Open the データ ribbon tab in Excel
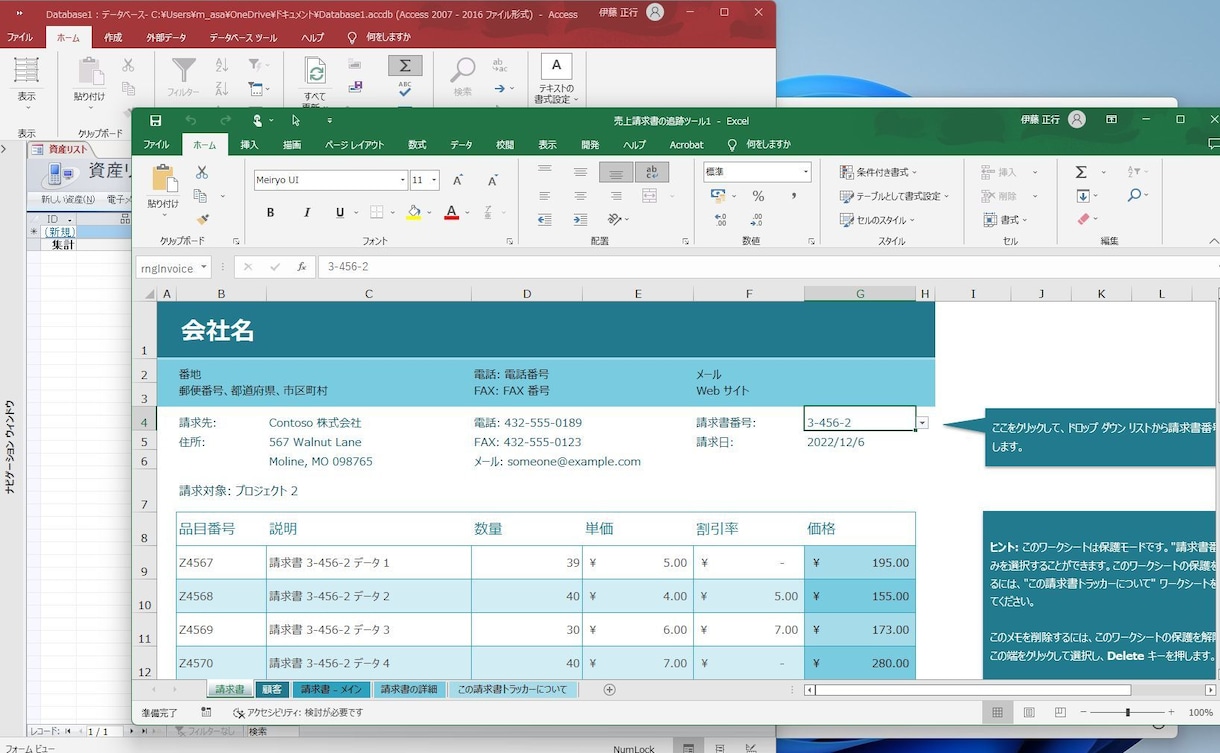This screenshot has height=753, width=1220. click(x=461, y=144)
